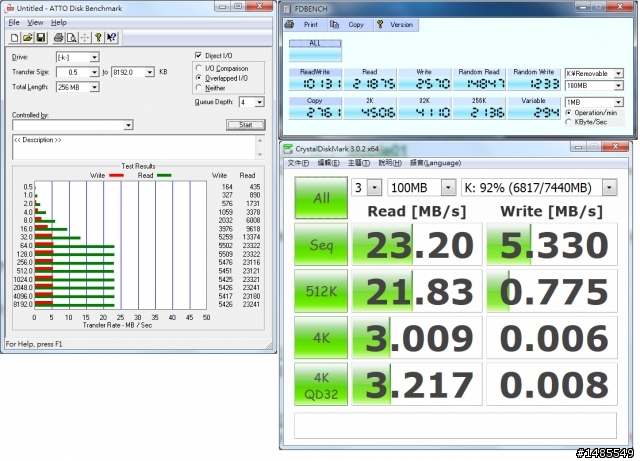640x461 pixels.
Task: Click the 256K button in FDBENCH
Action: point(479,108)
